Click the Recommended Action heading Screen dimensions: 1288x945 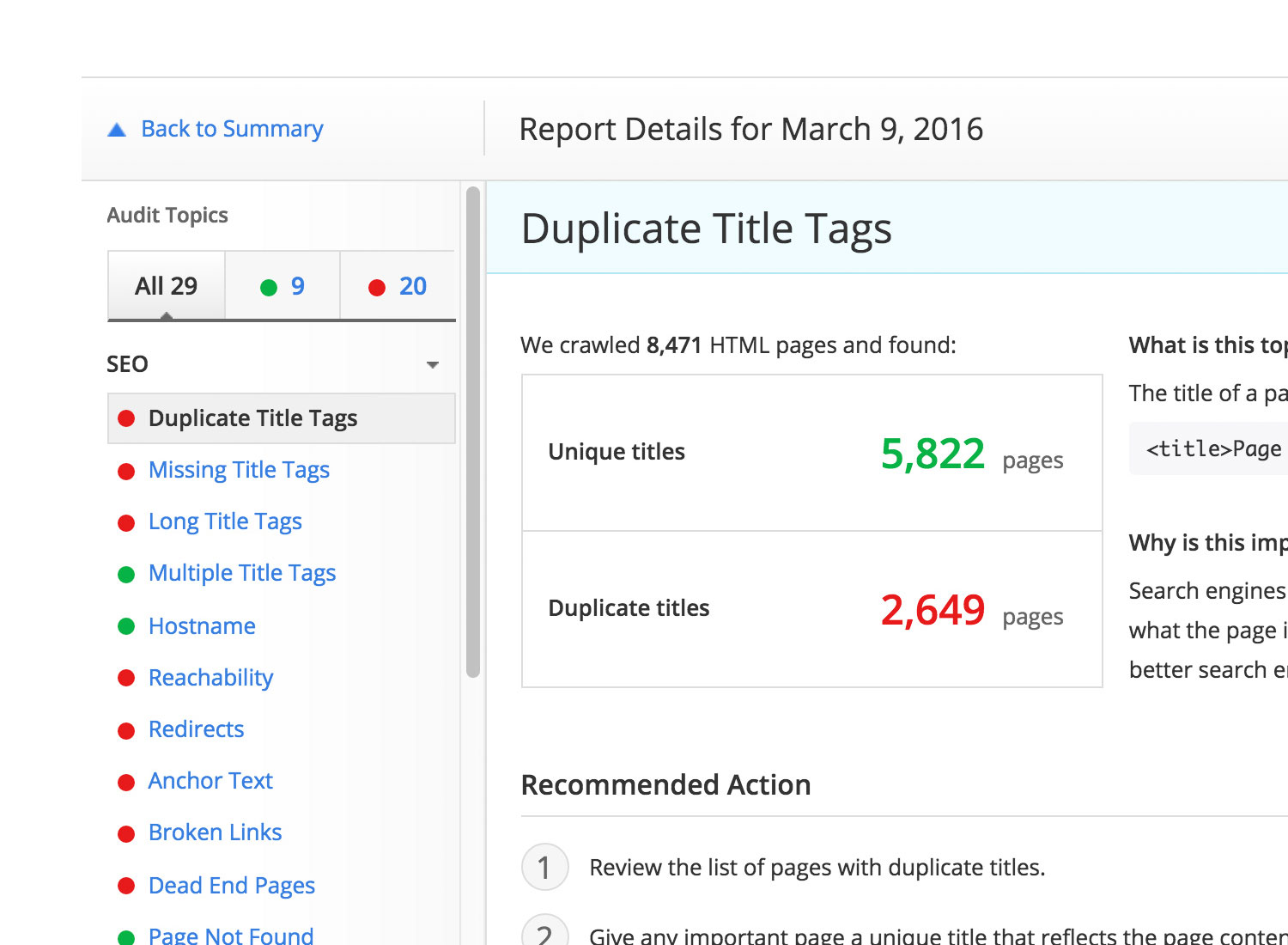click(x=665, y=785)
